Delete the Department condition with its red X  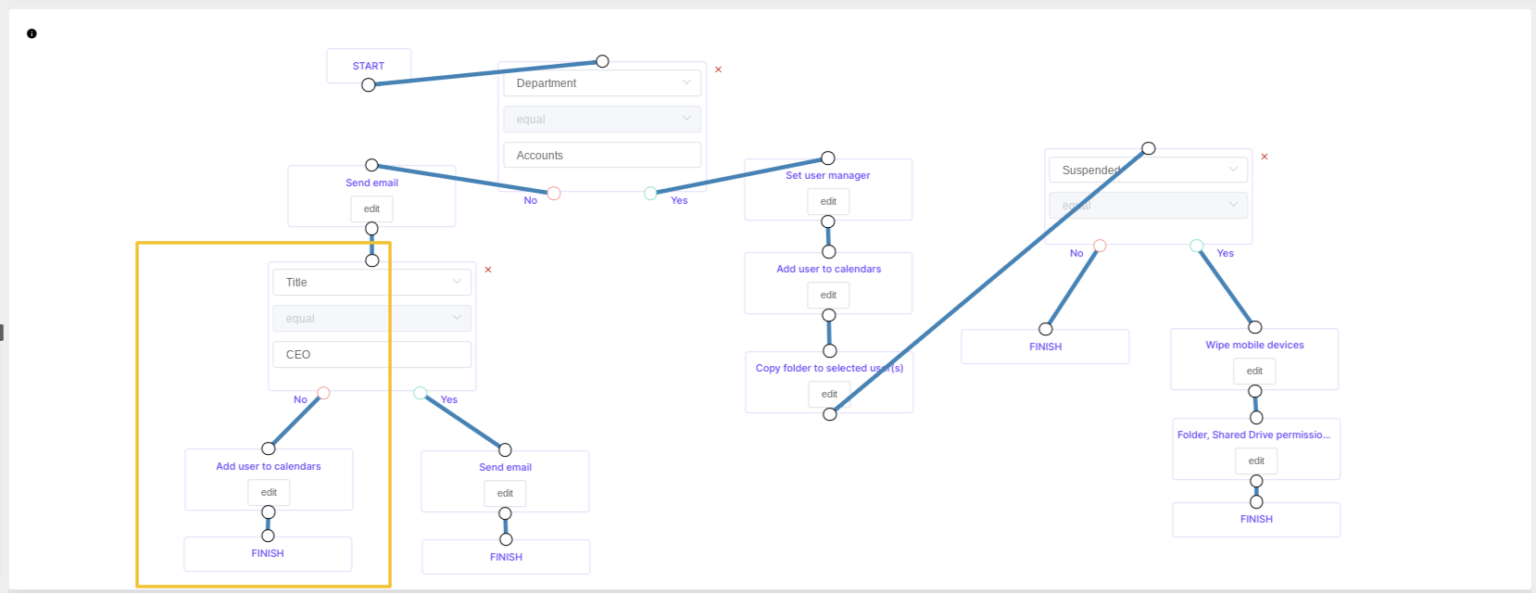[x=718, y=69]
